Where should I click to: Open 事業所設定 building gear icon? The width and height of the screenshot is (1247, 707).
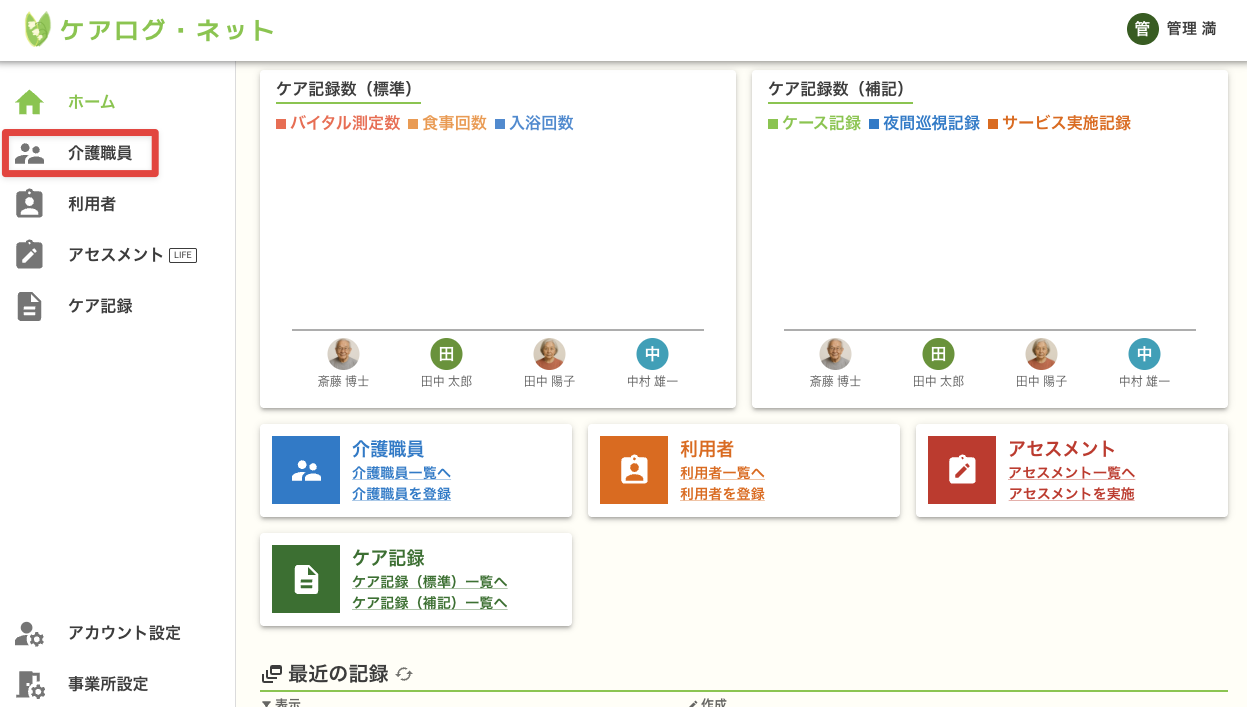coord(30,684)
